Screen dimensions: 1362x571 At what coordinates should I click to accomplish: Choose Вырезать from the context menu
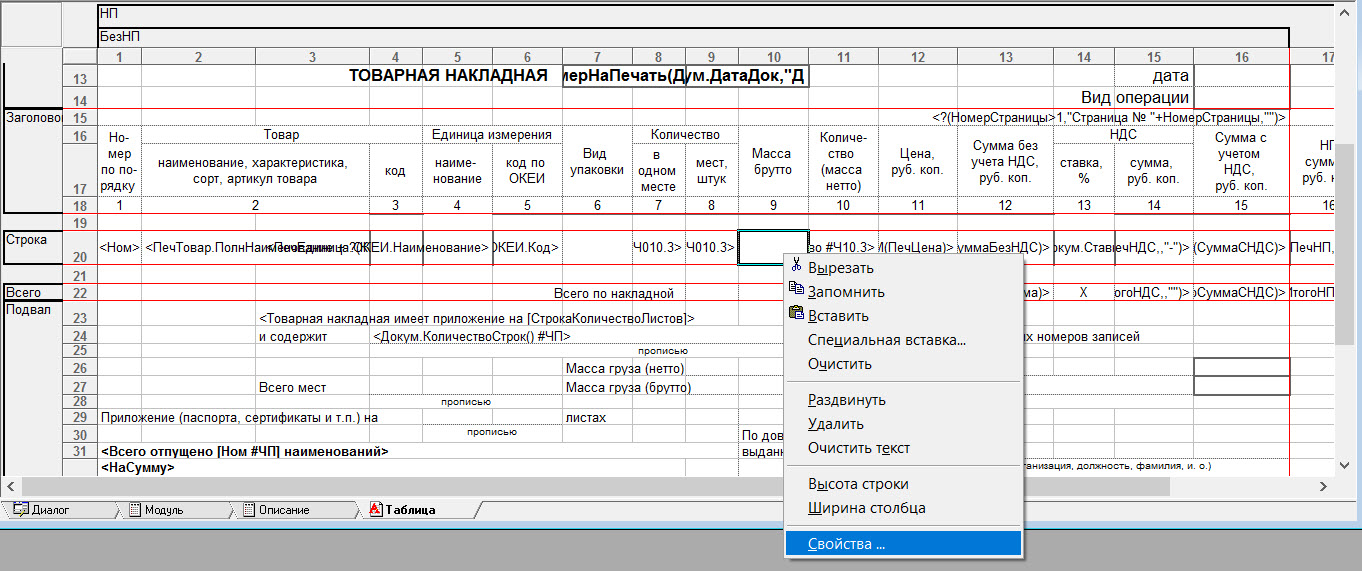click(x=903, y=268)
